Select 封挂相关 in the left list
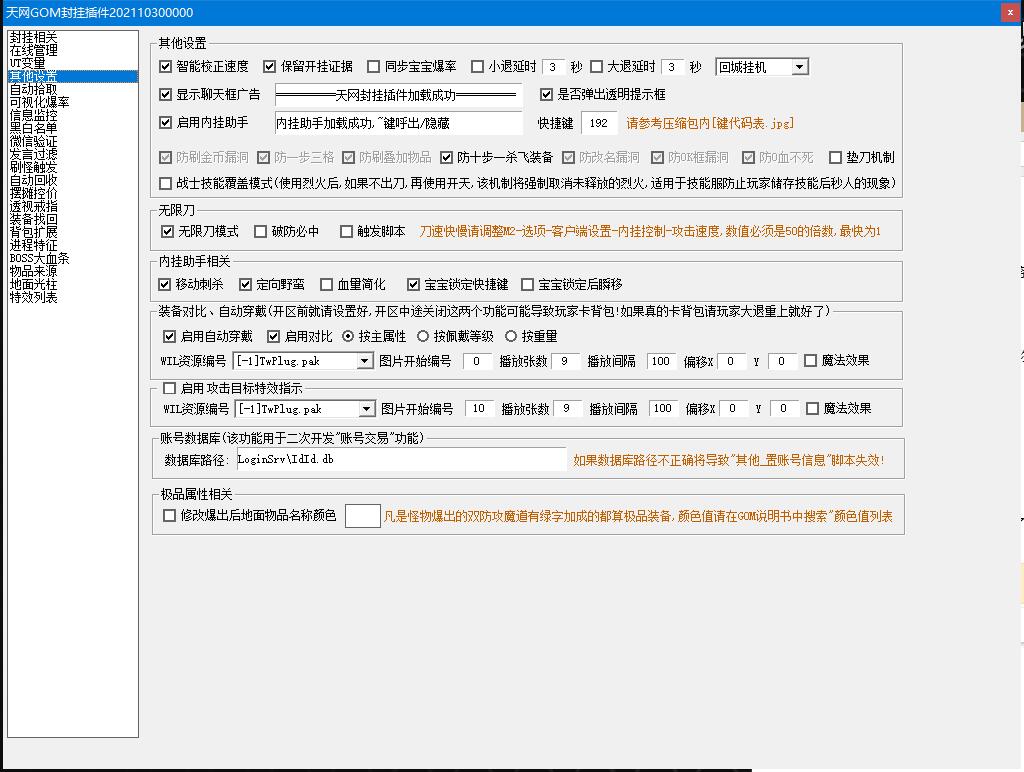Viewport: 1024px width, 772px height. (x=33, y=37)
